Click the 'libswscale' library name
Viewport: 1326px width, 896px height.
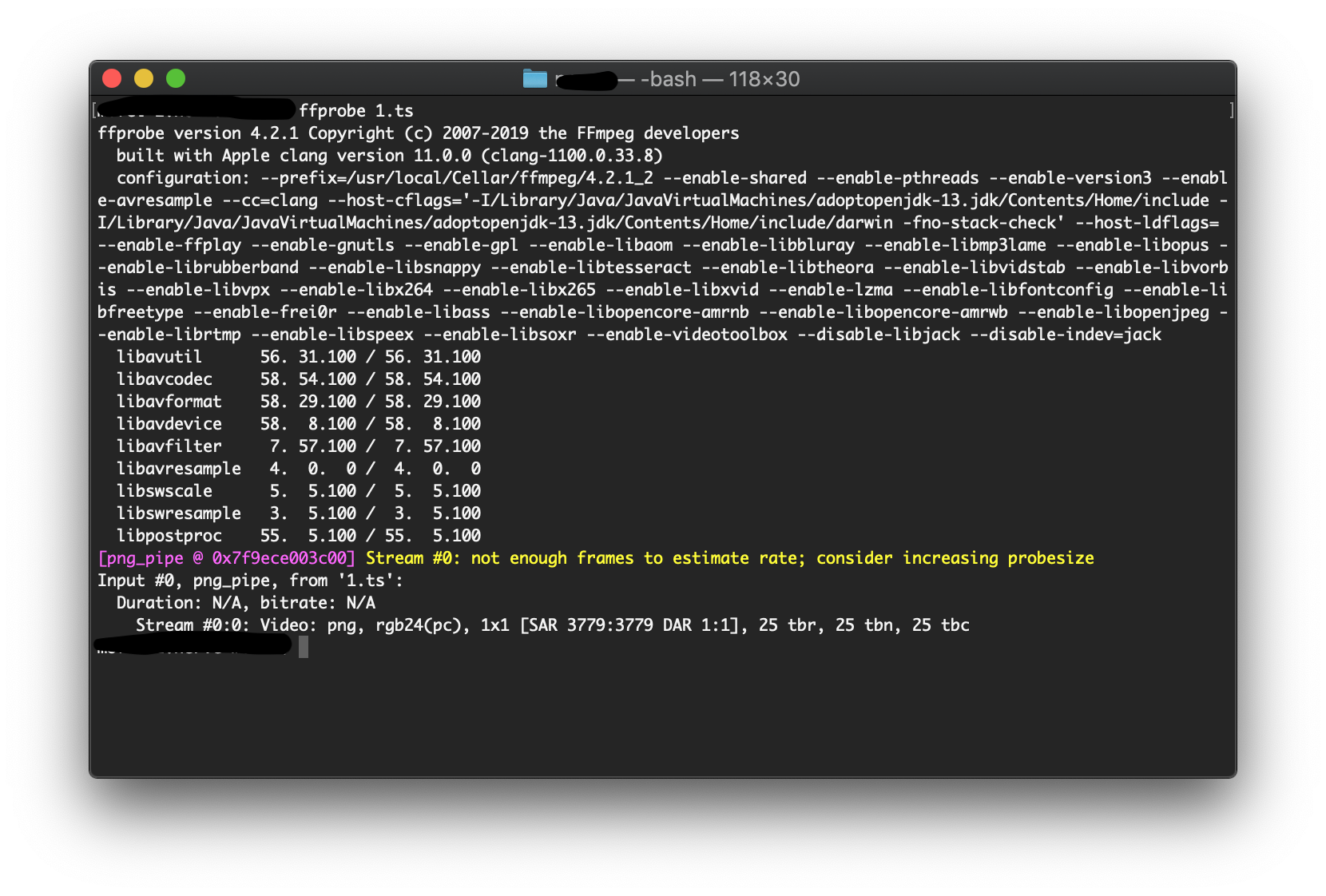click(165, 491)
